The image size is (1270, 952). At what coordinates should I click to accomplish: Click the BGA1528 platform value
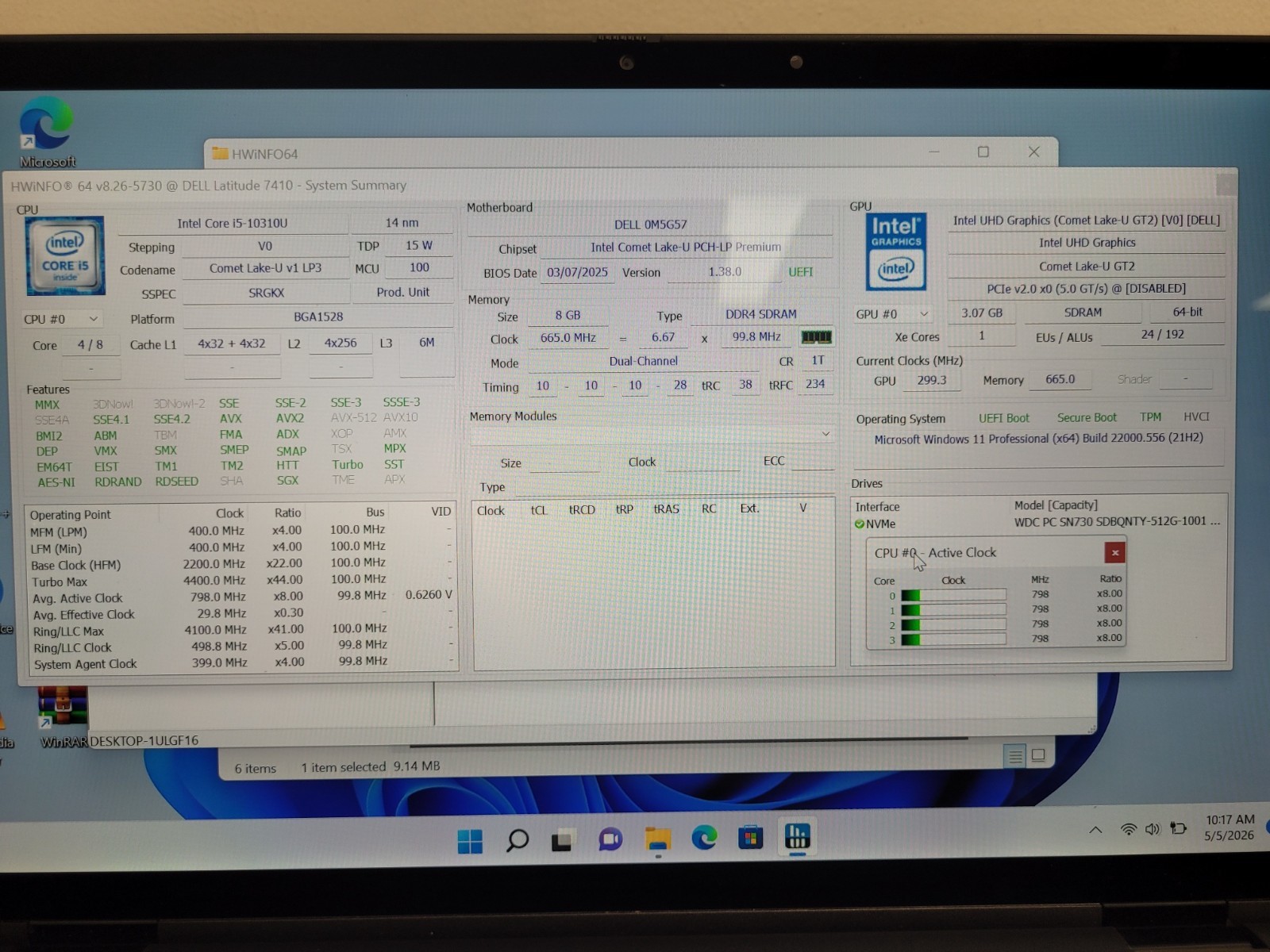click(318, 317)
